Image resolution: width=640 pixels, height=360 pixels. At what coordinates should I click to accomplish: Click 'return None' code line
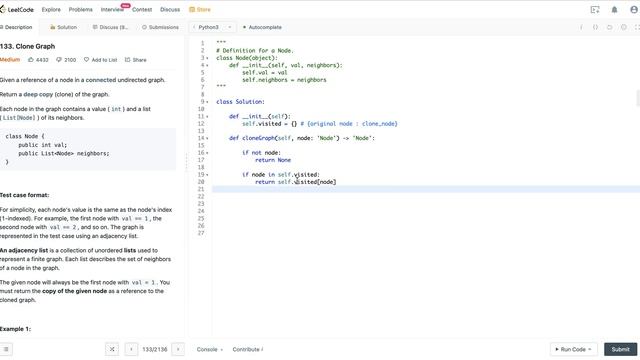click(273, 160)
